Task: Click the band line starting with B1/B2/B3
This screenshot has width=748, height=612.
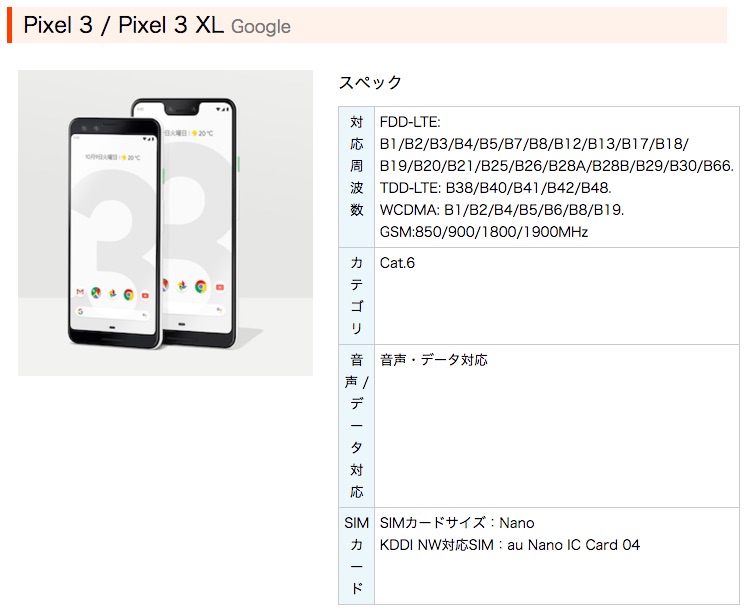Action: 534,144
